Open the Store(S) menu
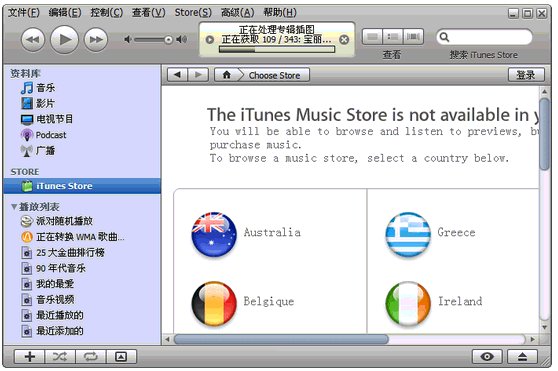Viewport: 558px width, 371px height. tap(193, 13)
